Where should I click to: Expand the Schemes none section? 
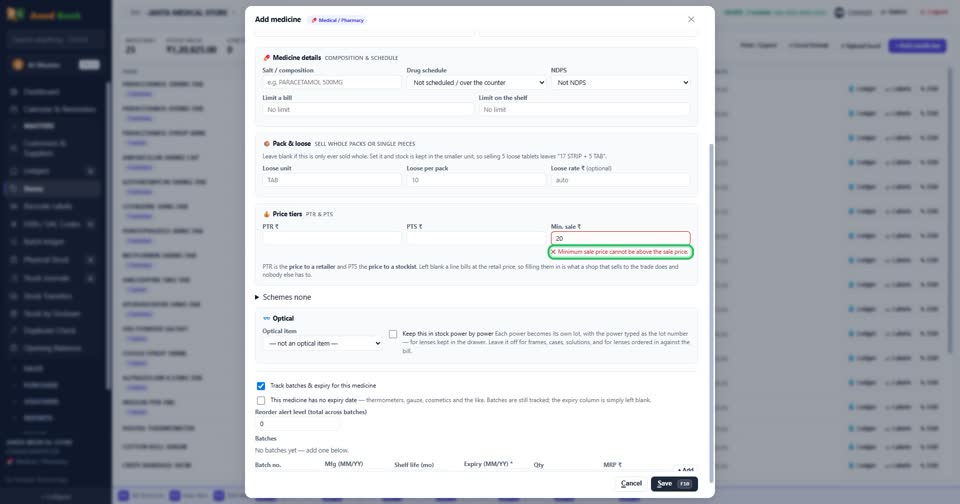(283, 297)
